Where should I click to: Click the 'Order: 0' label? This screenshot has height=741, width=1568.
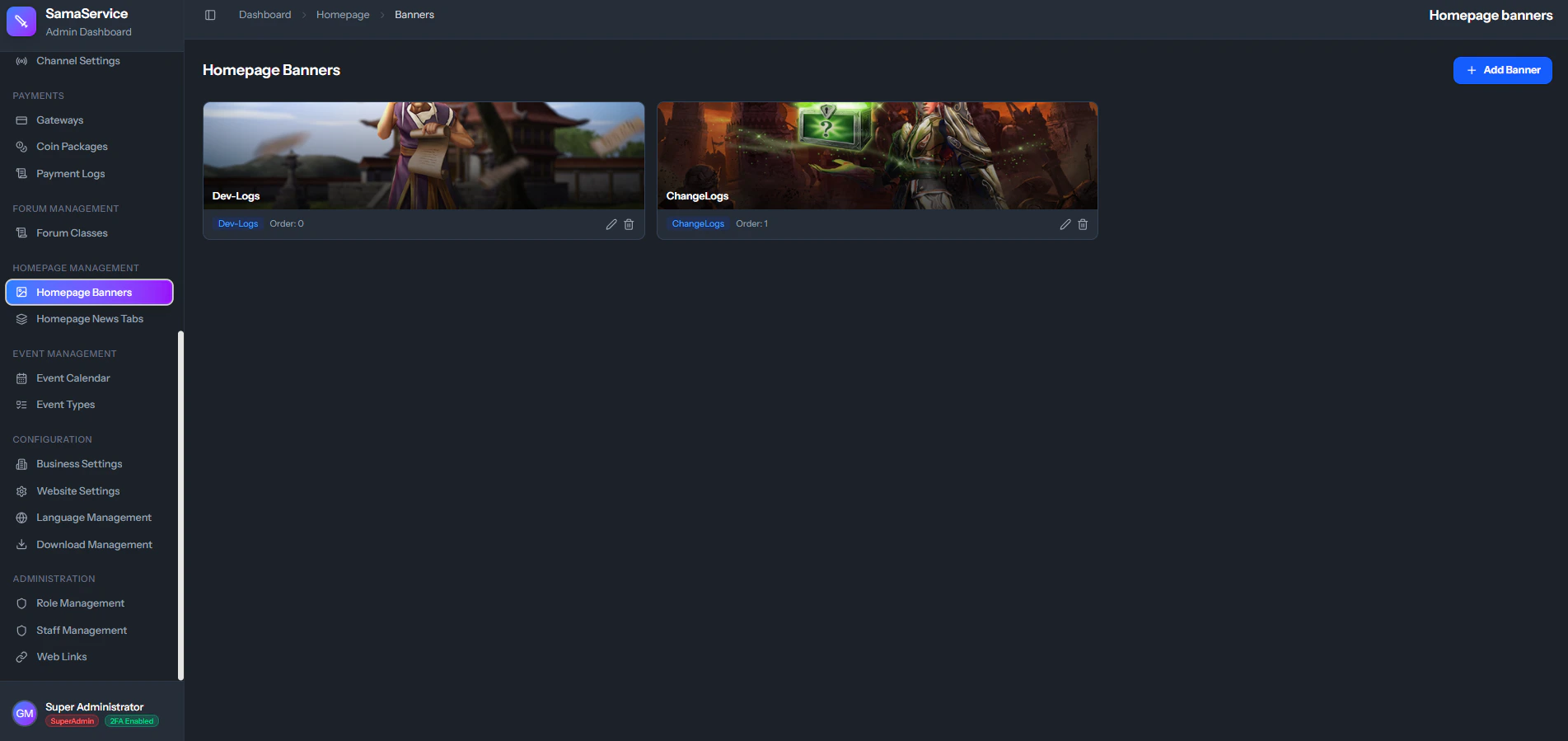click(x=287, y=224)
